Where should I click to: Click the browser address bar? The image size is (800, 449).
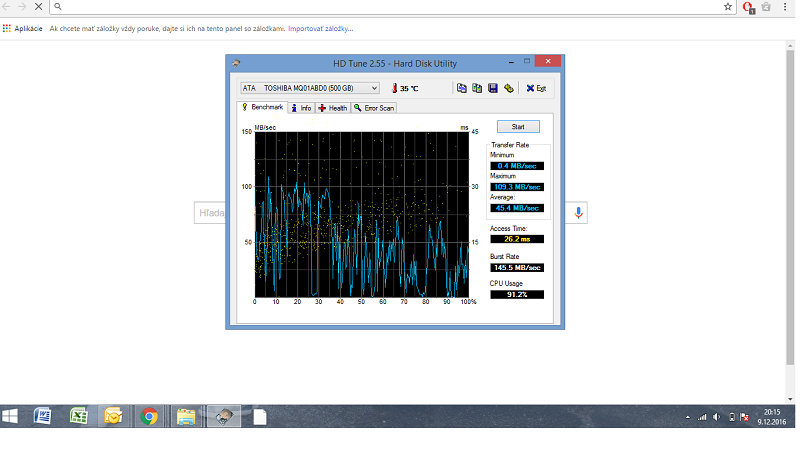(390, 6)
